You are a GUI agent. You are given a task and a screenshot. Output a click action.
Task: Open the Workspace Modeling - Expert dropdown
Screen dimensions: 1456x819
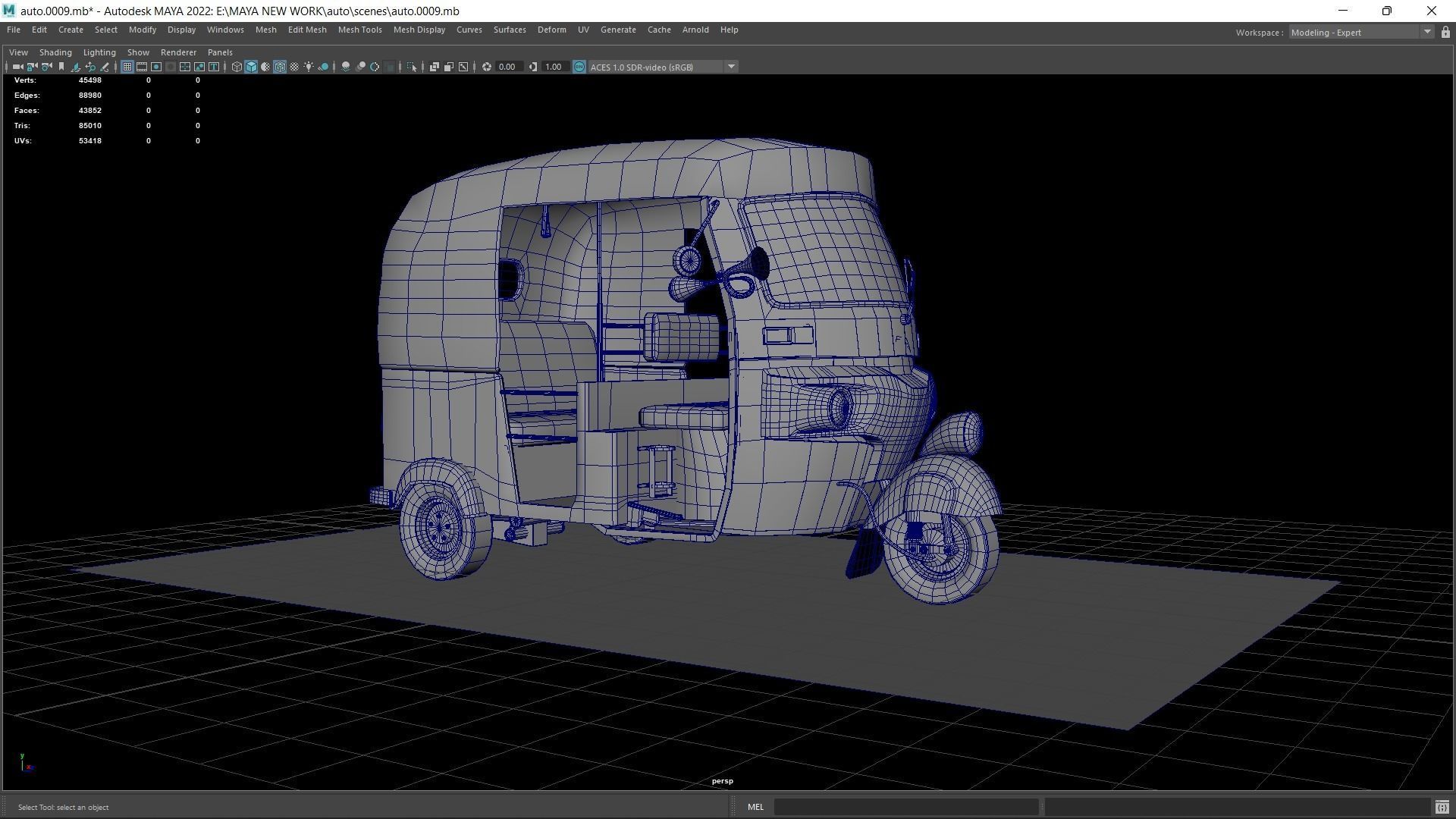point(1360,32)
